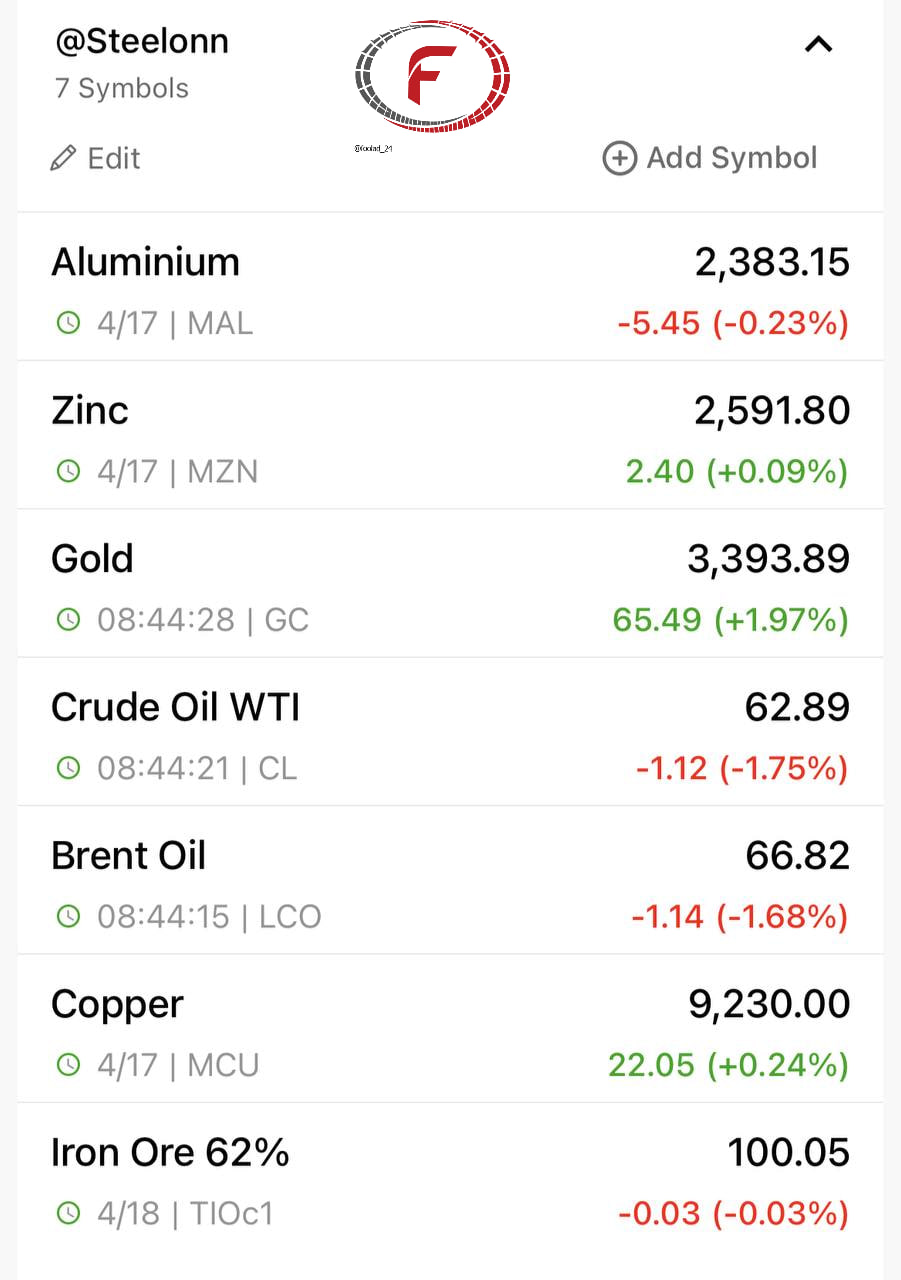Click the clock icon in the Zinc row
901x1280 pixels.
tap(68, 471)
